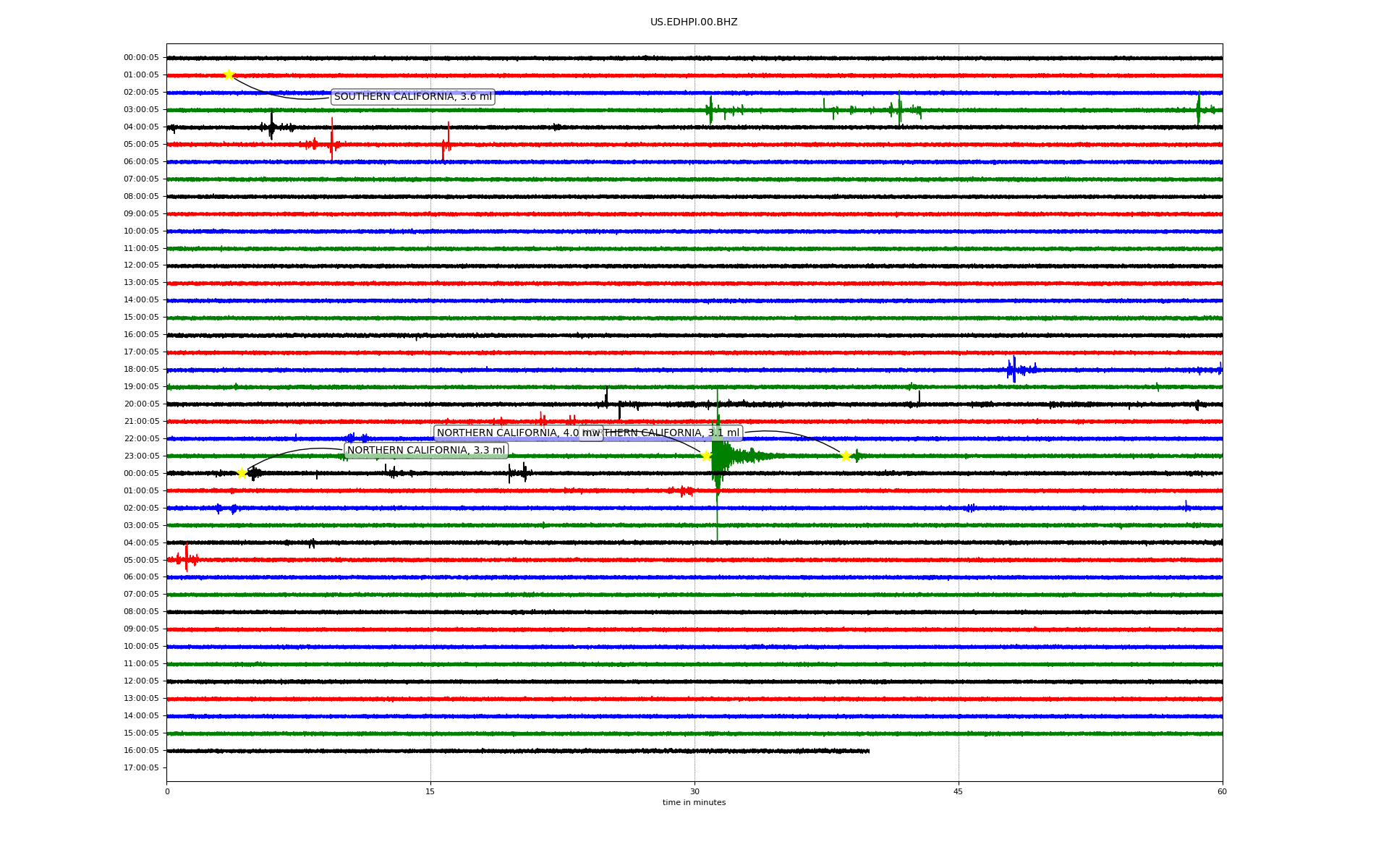Click the NORTHERN CALIFORNIA, 4.0 label box
The image size is (1389, 868).
coord(506,433)
